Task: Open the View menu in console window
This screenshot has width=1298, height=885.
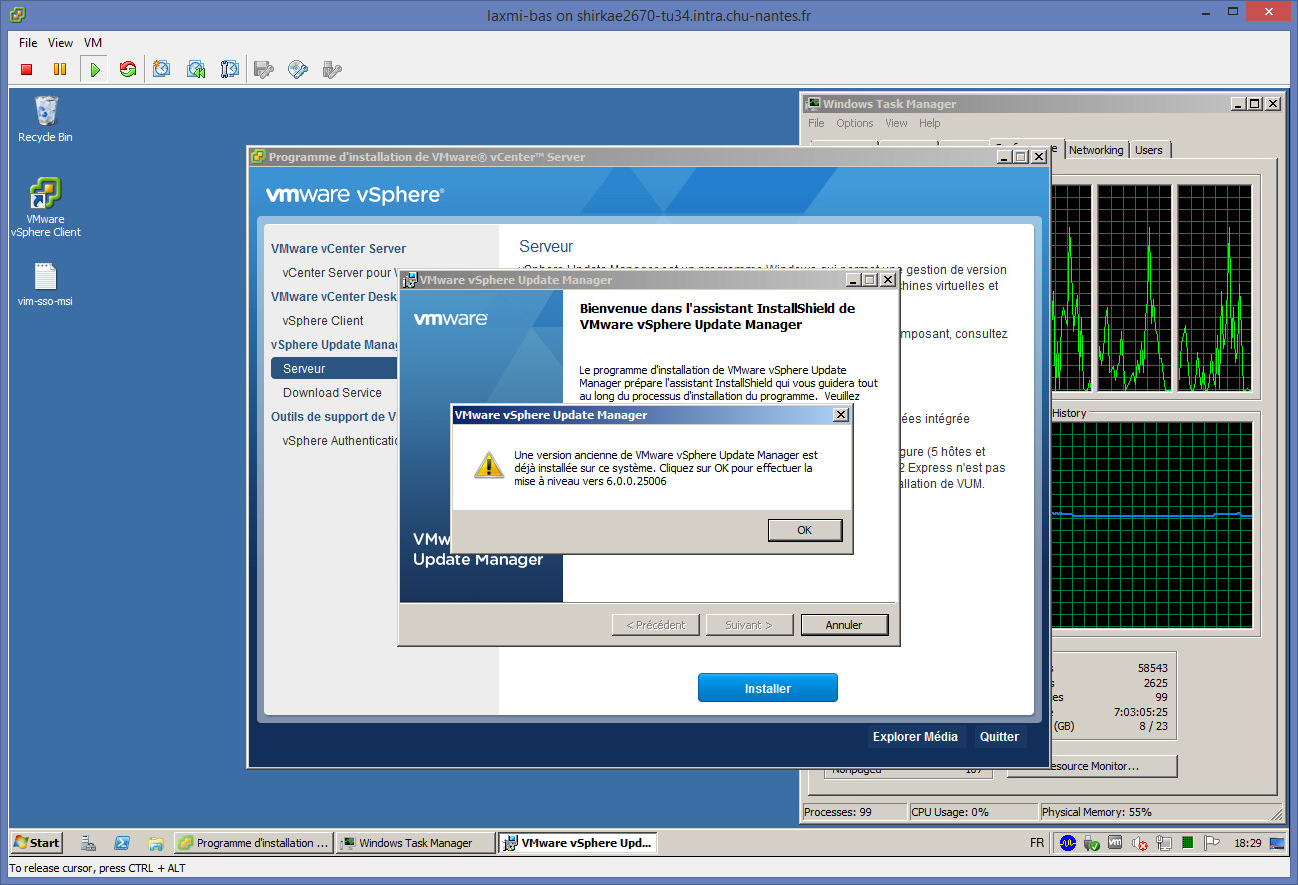Action: tap(60, 43)
